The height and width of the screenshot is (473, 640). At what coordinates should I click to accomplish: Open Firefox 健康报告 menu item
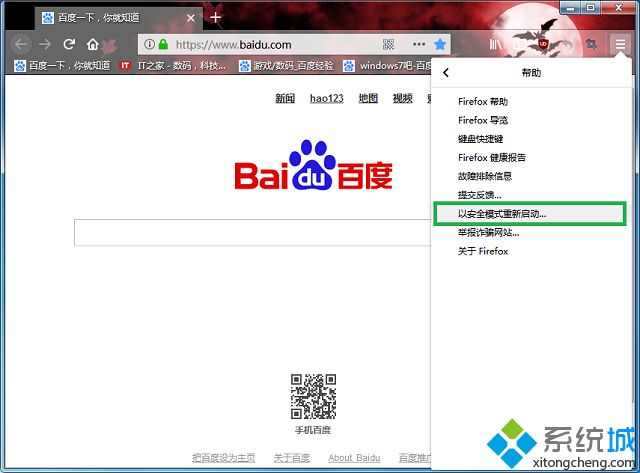pyautogui.click(x=531, y=158)
